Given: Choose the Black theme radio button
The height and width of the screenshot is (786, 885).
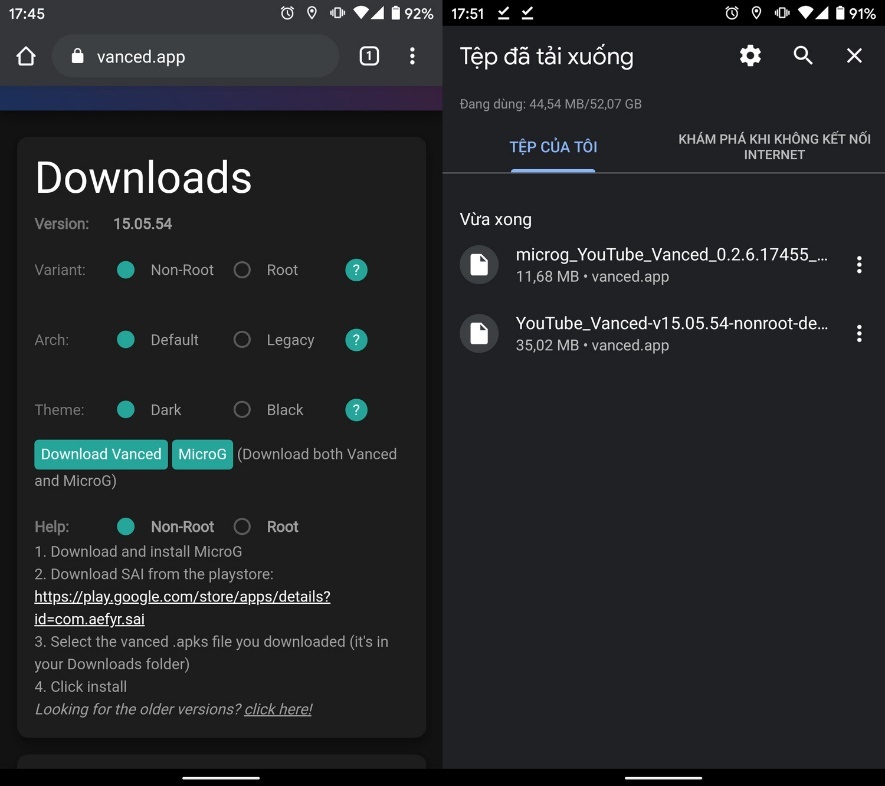Looking at the screenshot, I should [242, 410].
